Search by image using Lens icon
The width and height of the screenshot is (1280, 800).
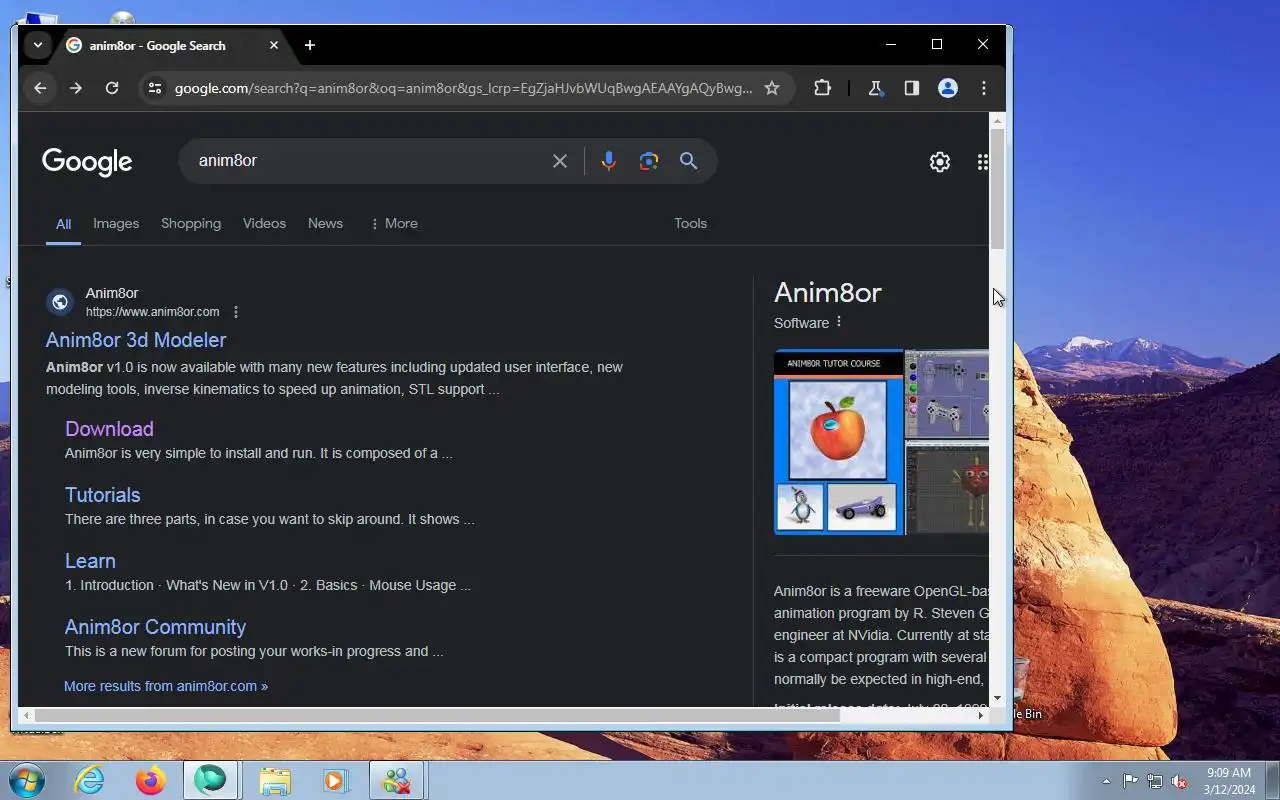coord(649,161)
